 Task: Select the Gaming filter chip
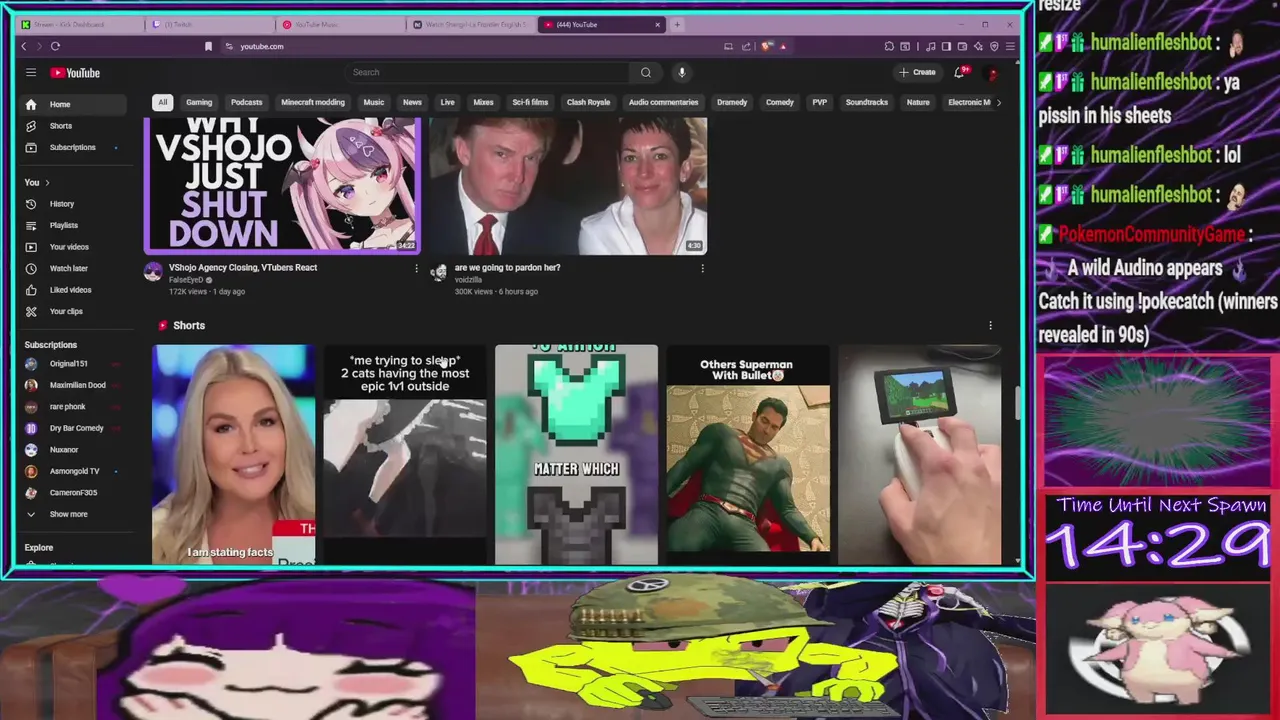[x=199, y=102]
